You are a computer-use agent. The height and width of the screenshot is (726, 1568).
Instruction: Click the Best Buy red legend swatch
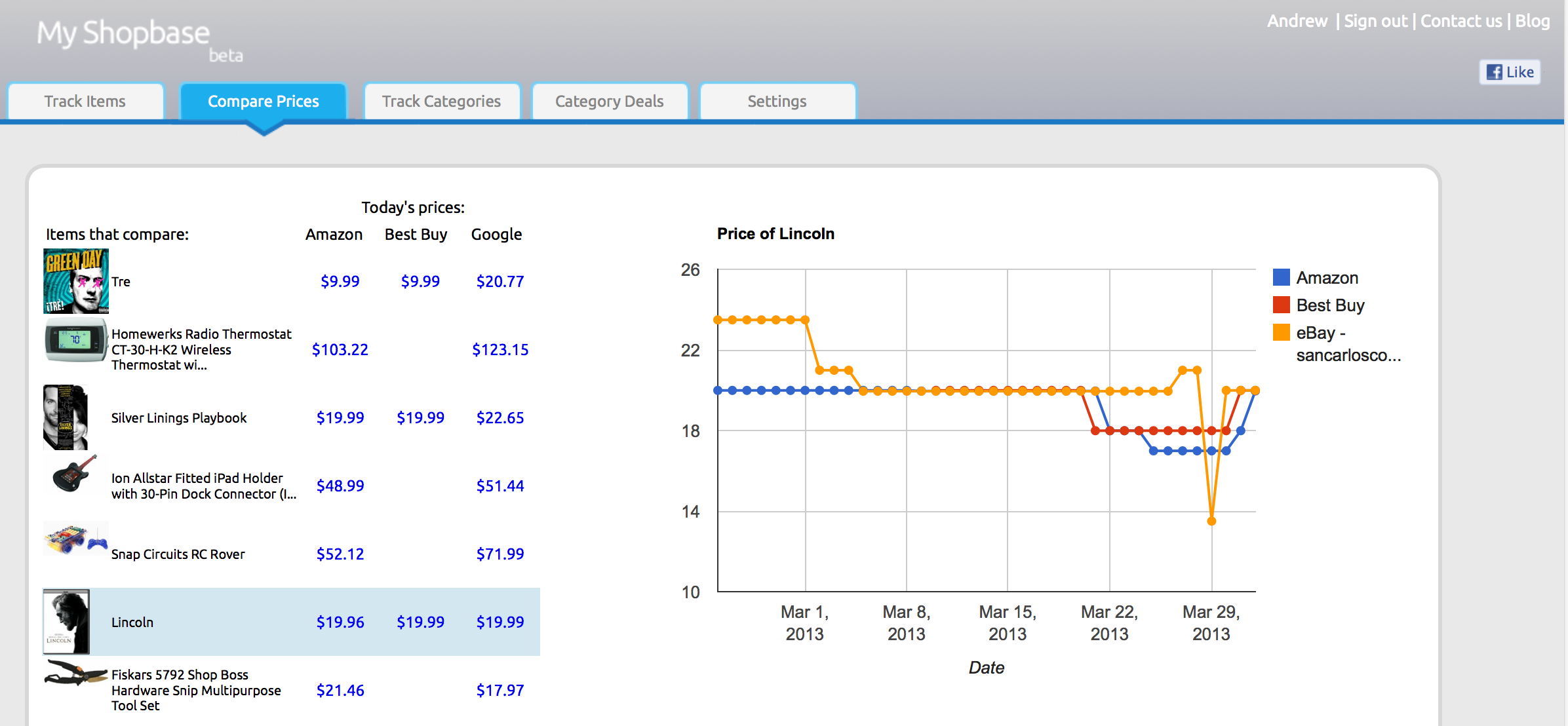point(1281,305)
